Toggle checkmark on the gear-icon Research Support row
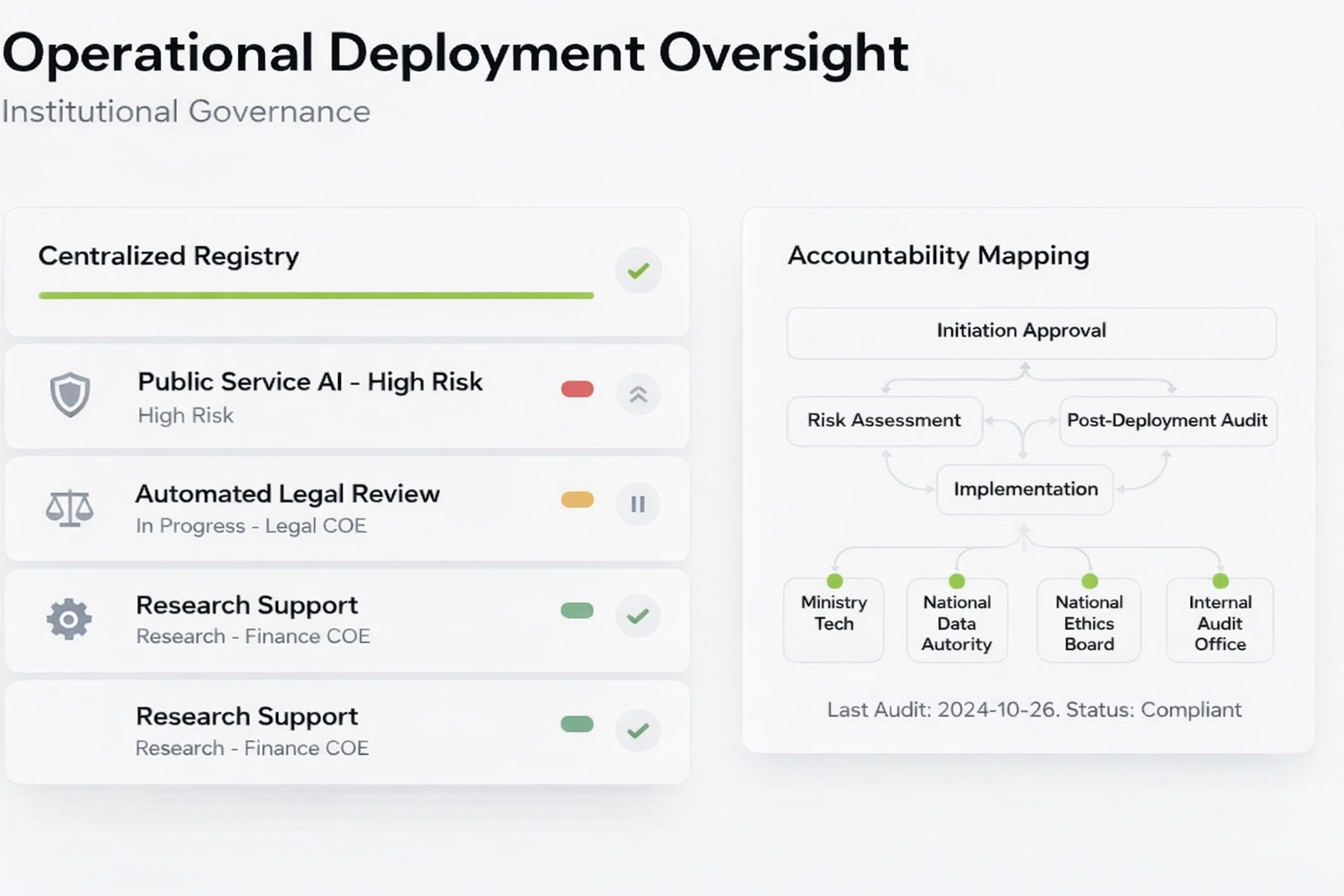 (638, 616)
